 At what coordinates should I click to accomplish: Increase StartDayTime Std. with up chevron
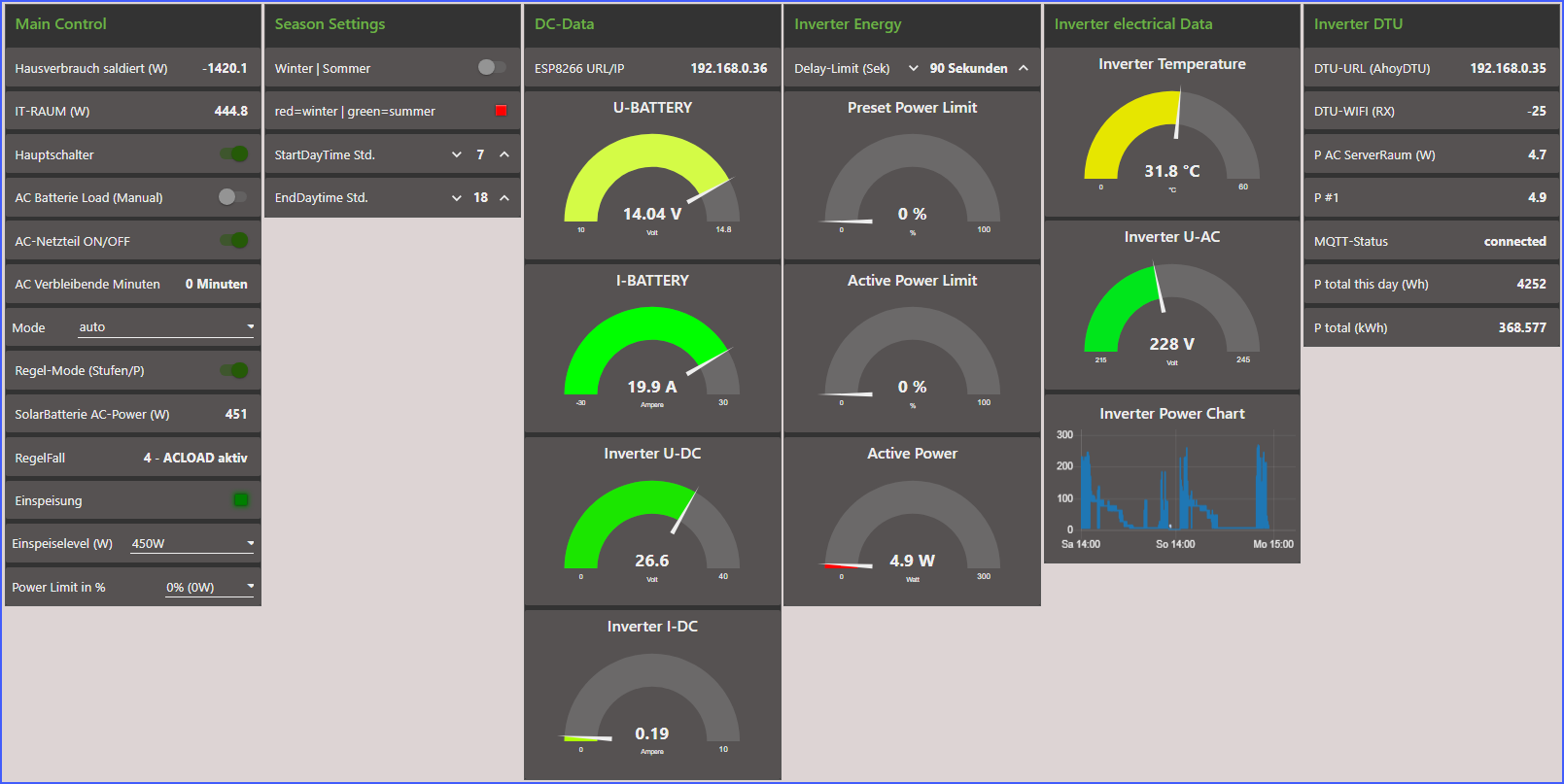pyautogui.click(x=504, y=154)
